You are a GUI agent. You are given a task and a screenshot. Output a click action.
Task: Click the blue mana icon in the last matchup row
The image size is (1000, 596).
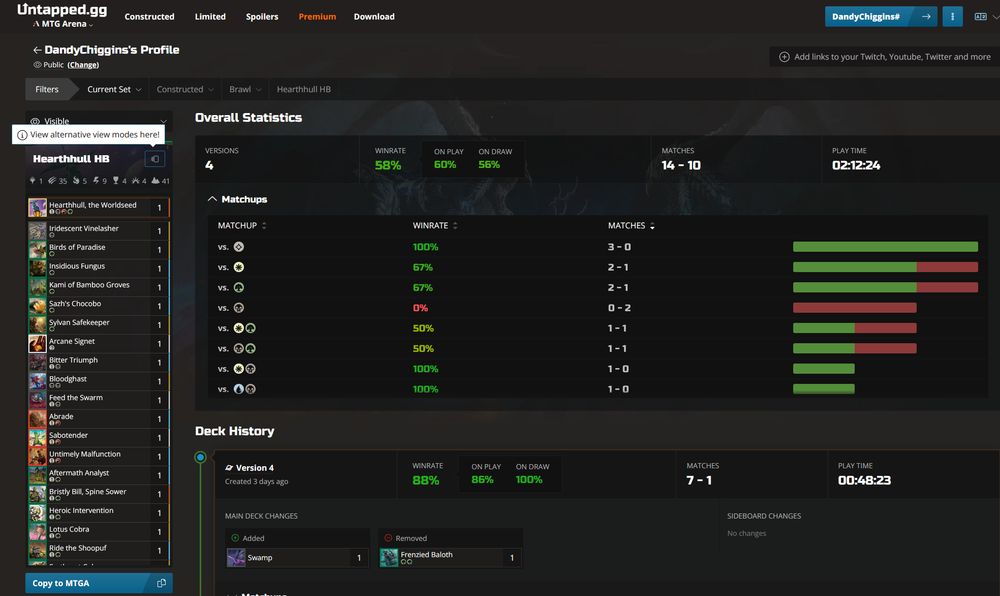[239, 389]
